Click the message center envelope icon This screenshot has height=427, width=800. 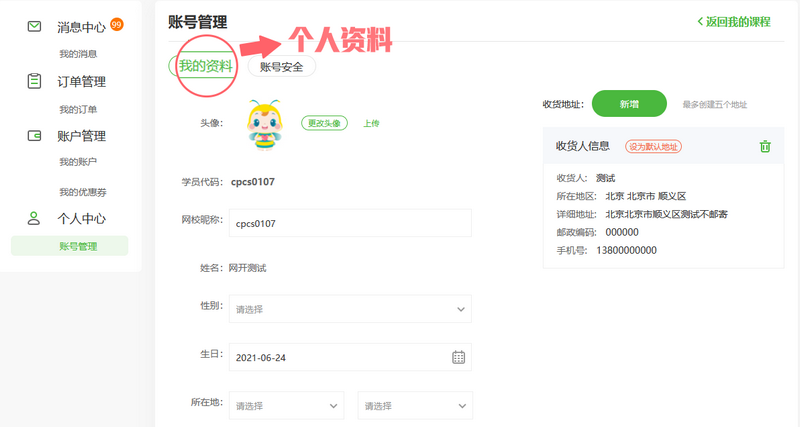[x=35, y=27]
